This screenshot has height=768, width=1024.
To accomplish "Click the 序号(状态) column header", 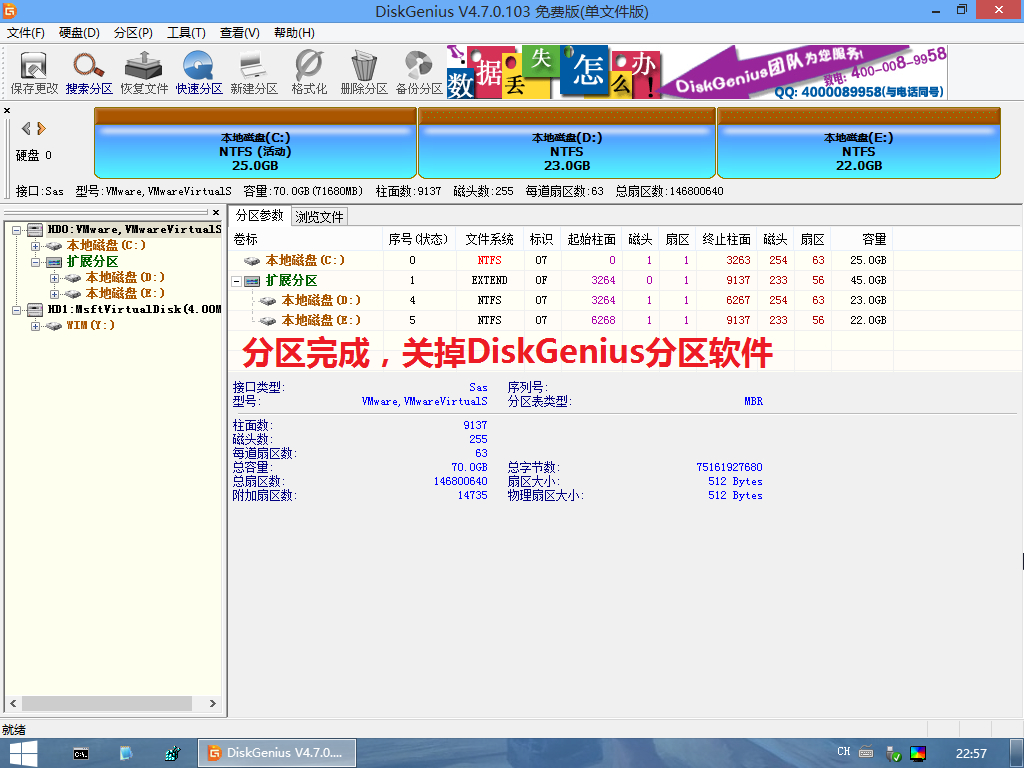I will (x=419, y=239).
